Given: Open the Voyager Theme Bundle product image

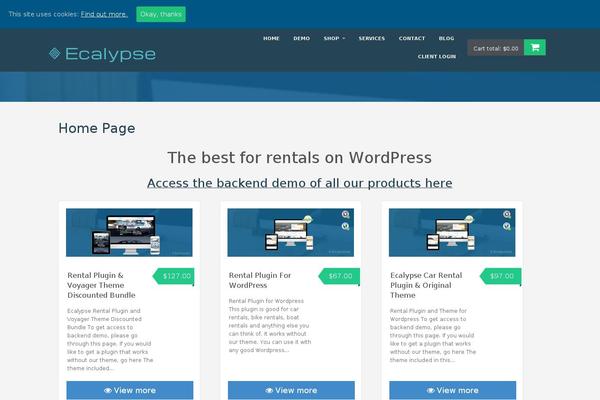Looking at the screenshot, I should [129, 232].
